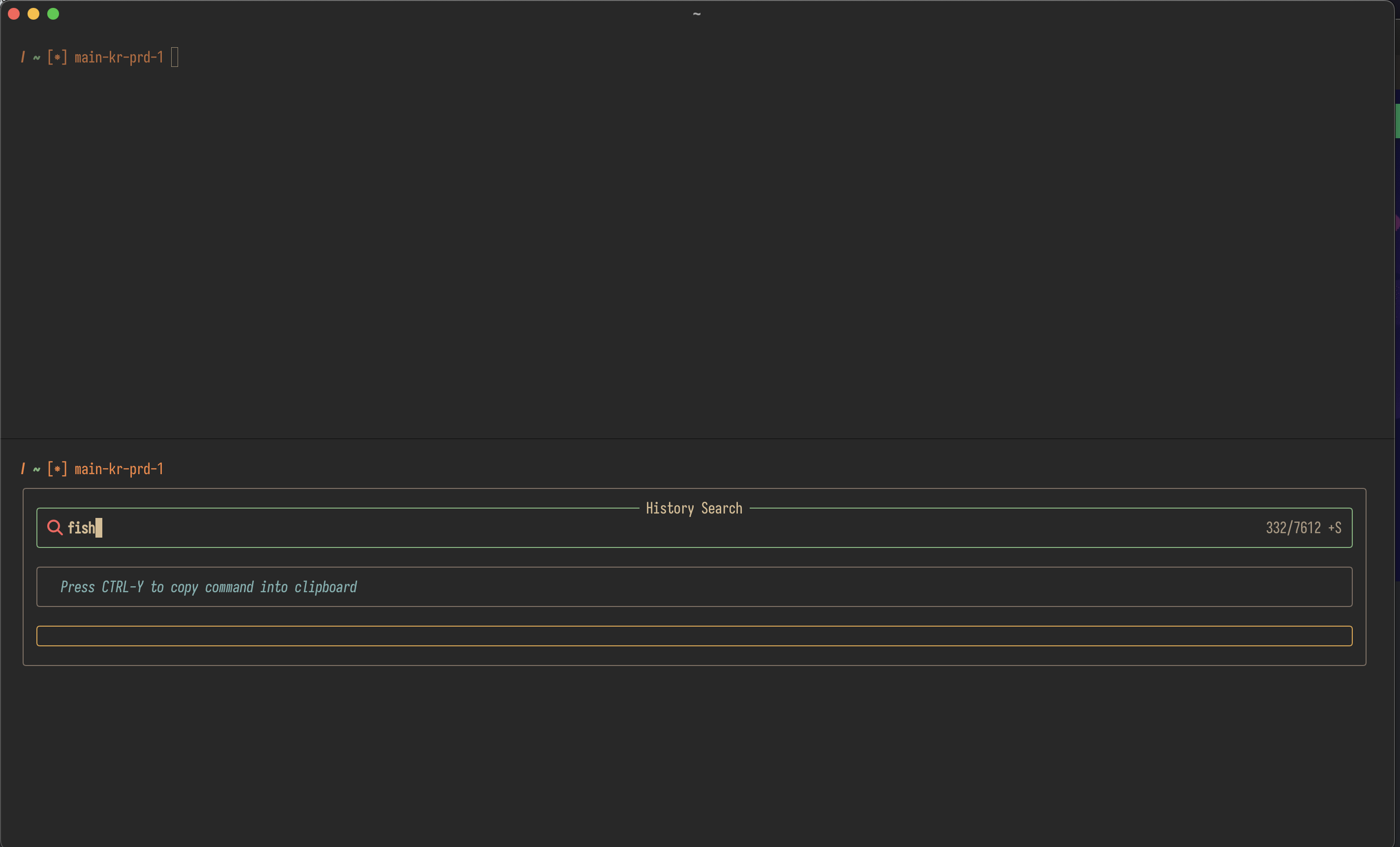The width and height of the screenshot is (1400, 847).
Task: Click the 'History Search' title label
Action: click(x=694, y=509)
